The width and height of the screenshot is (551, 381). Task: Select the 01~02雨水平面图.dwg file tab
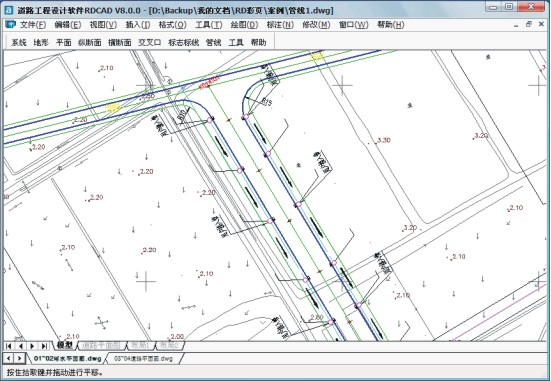67,359
